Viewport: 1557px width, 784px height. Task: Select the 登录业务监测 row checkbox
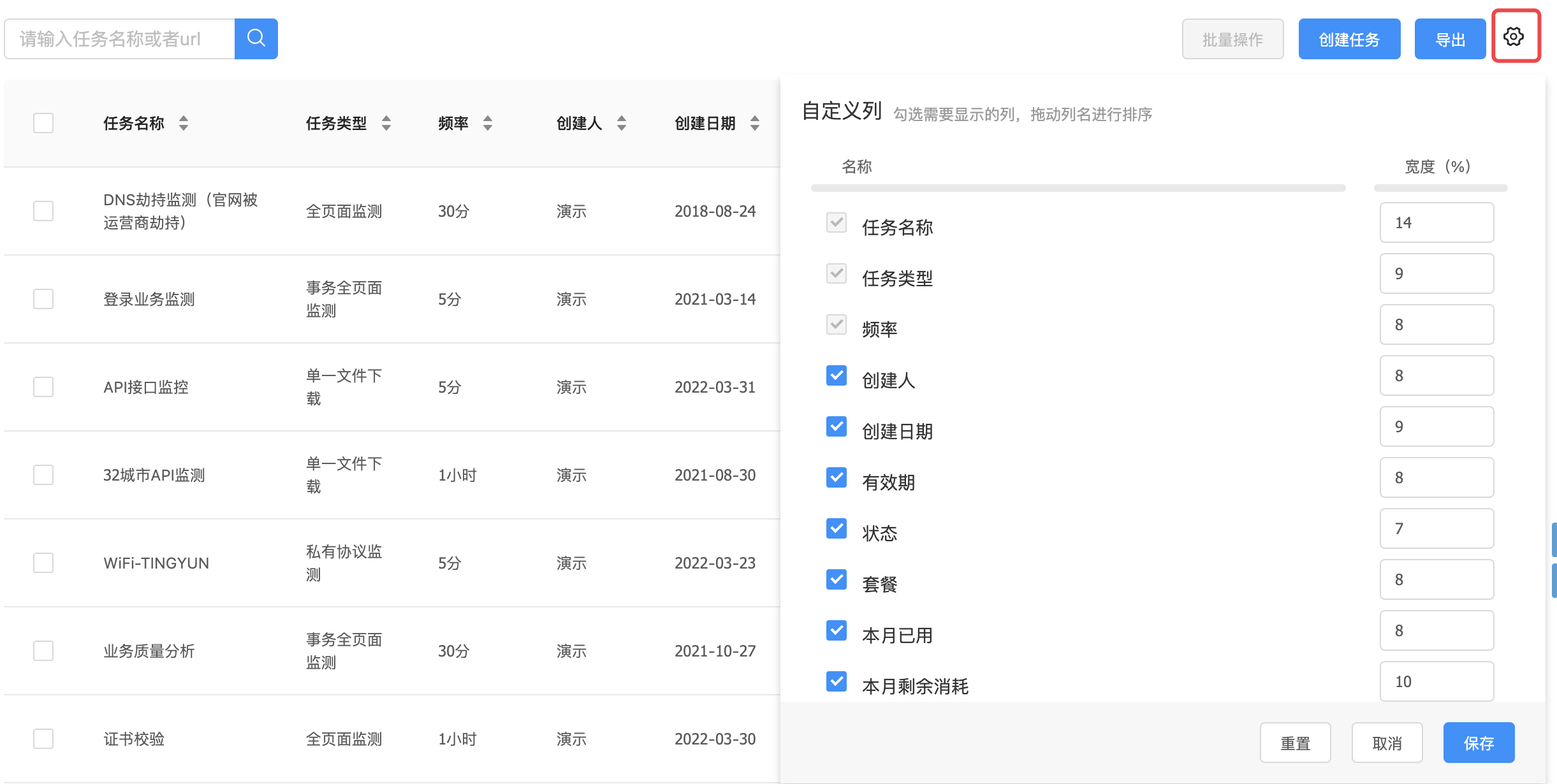pyautogui.click(x=43, y=299)
